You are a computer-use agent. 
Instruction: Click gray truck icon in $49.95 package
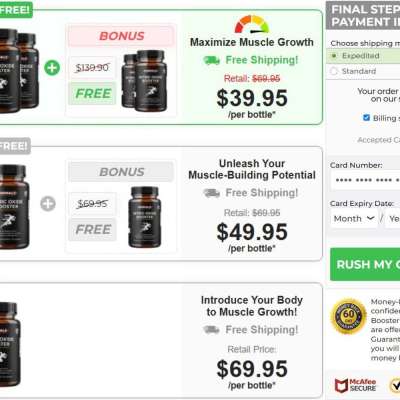pyautogui.click(x=212, y=193)
